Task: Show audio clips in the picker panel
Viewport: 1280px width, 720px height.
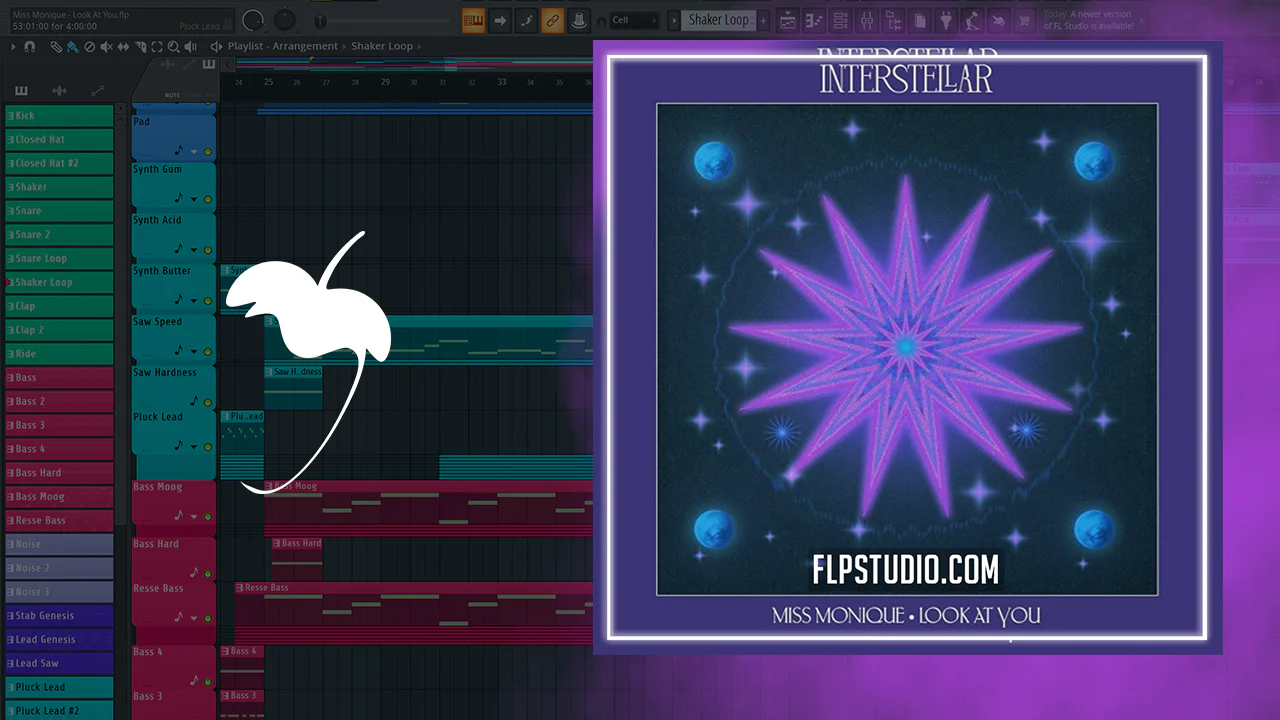Action: (59, 91)
